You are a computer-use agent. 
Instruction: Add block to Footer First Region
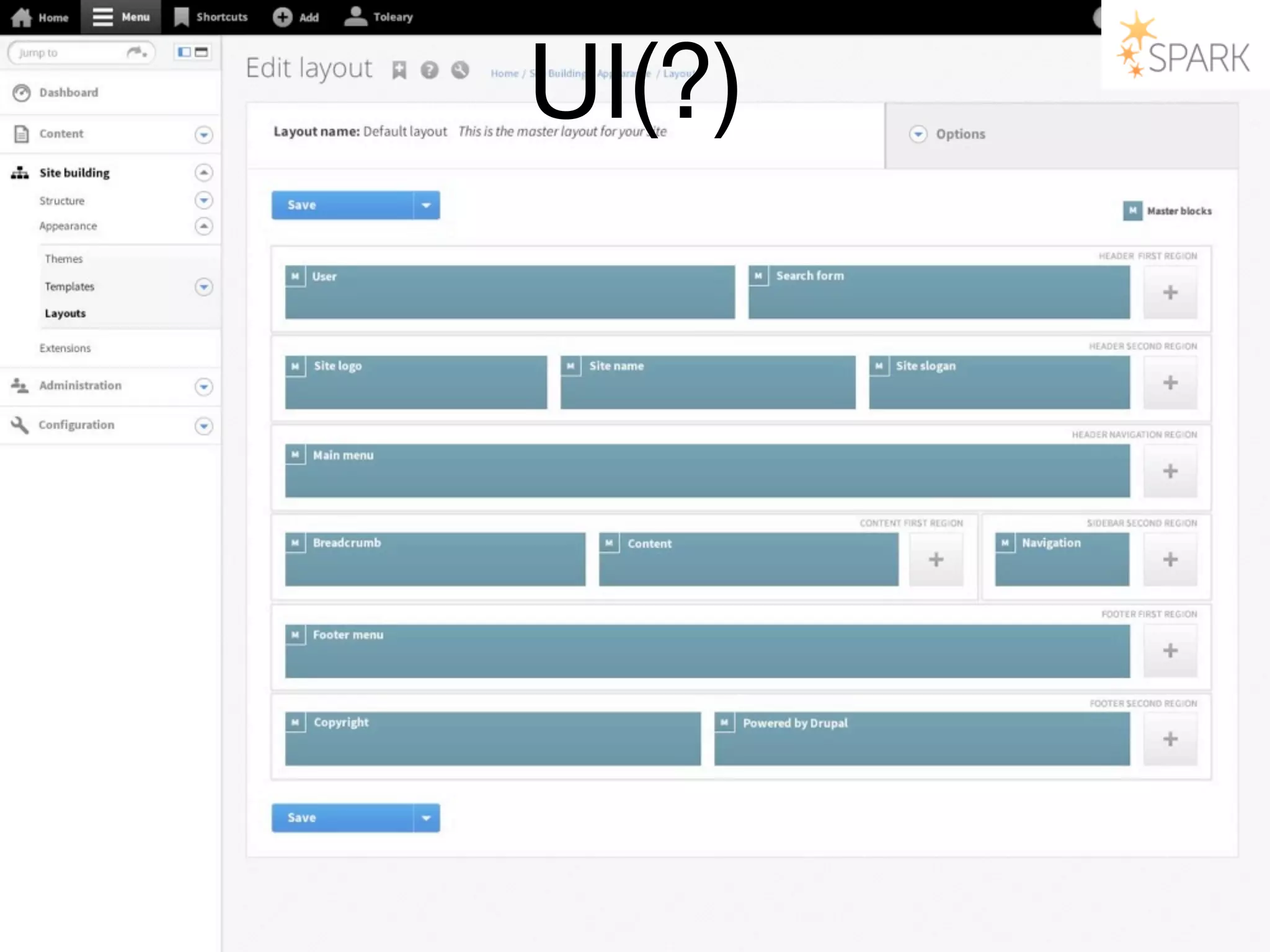[1170, 651]
